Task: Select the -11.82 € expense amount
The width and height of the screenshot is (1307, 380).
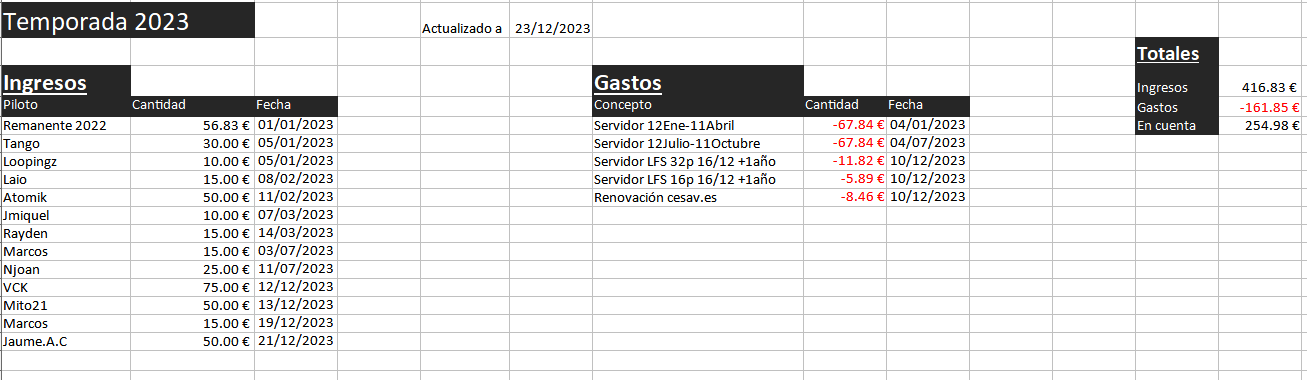Action: click(845, 161)
